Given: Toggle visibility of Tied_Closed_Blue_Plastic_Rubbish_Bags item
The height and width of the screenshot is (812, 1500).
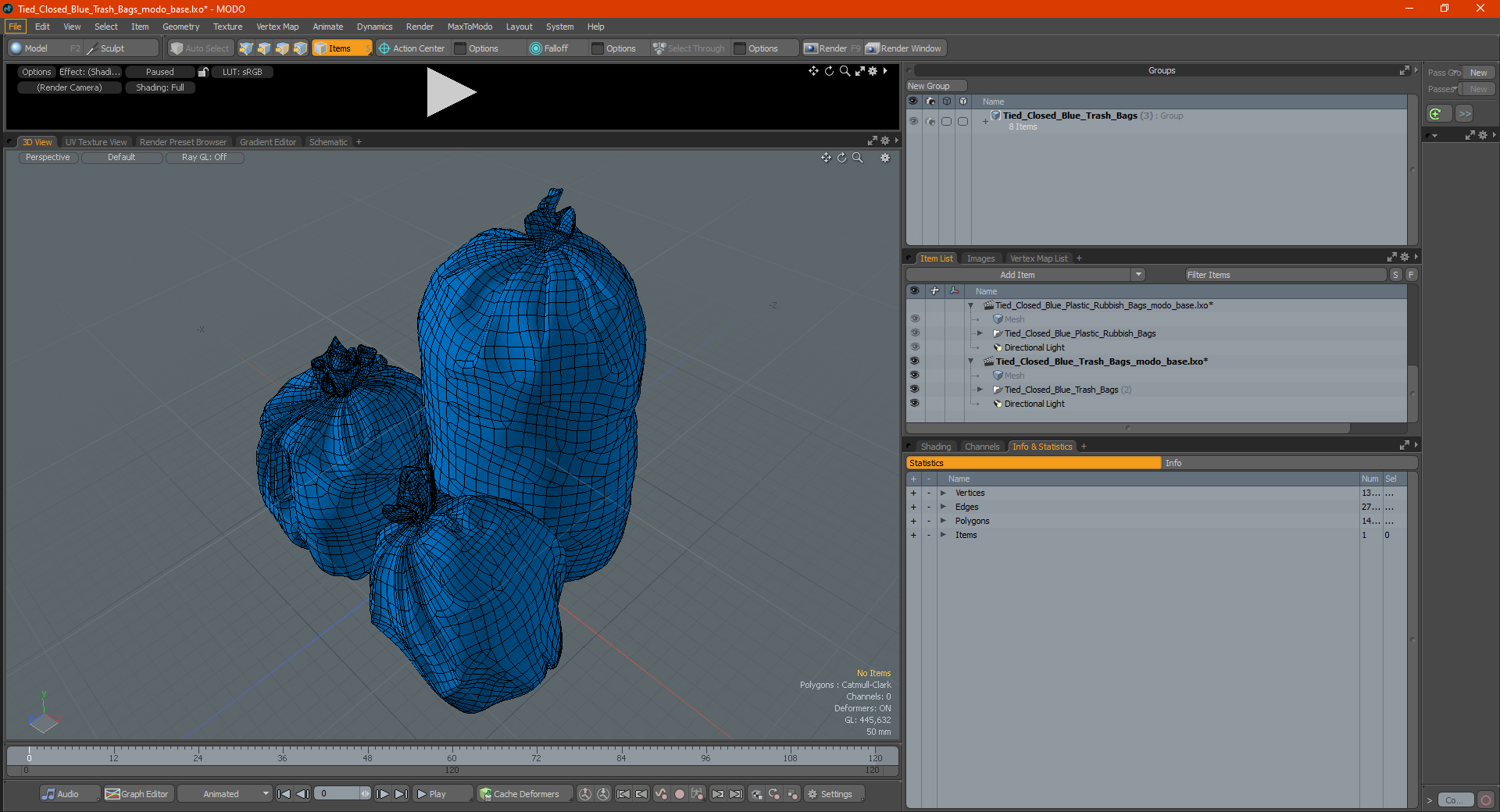Looking at the screenshot, I should click(x=914, y=333).
